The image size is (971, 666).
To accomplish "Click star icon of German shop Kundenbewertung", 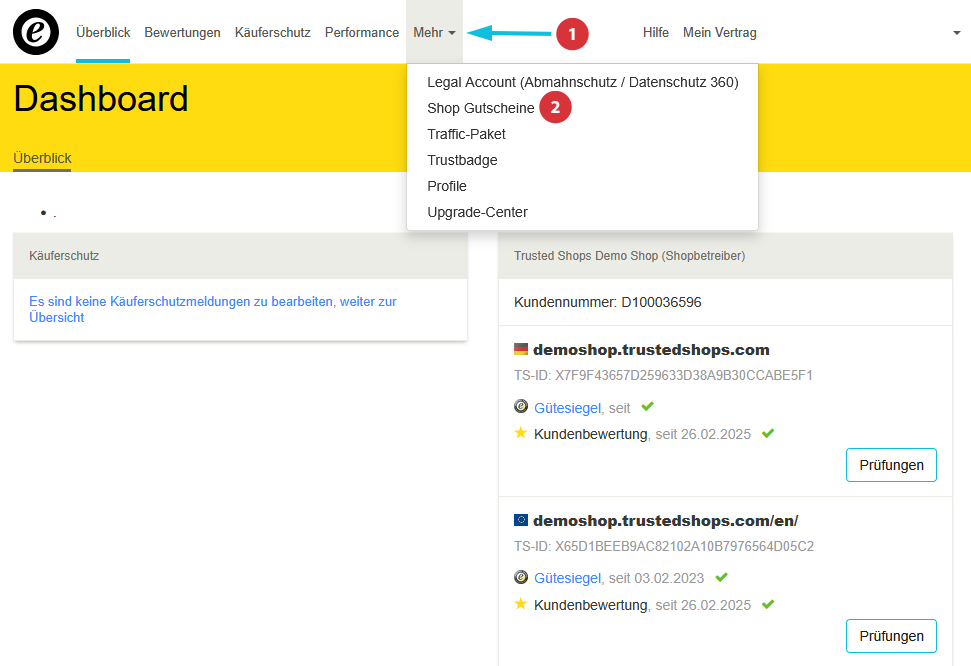I will coord(521,433).
